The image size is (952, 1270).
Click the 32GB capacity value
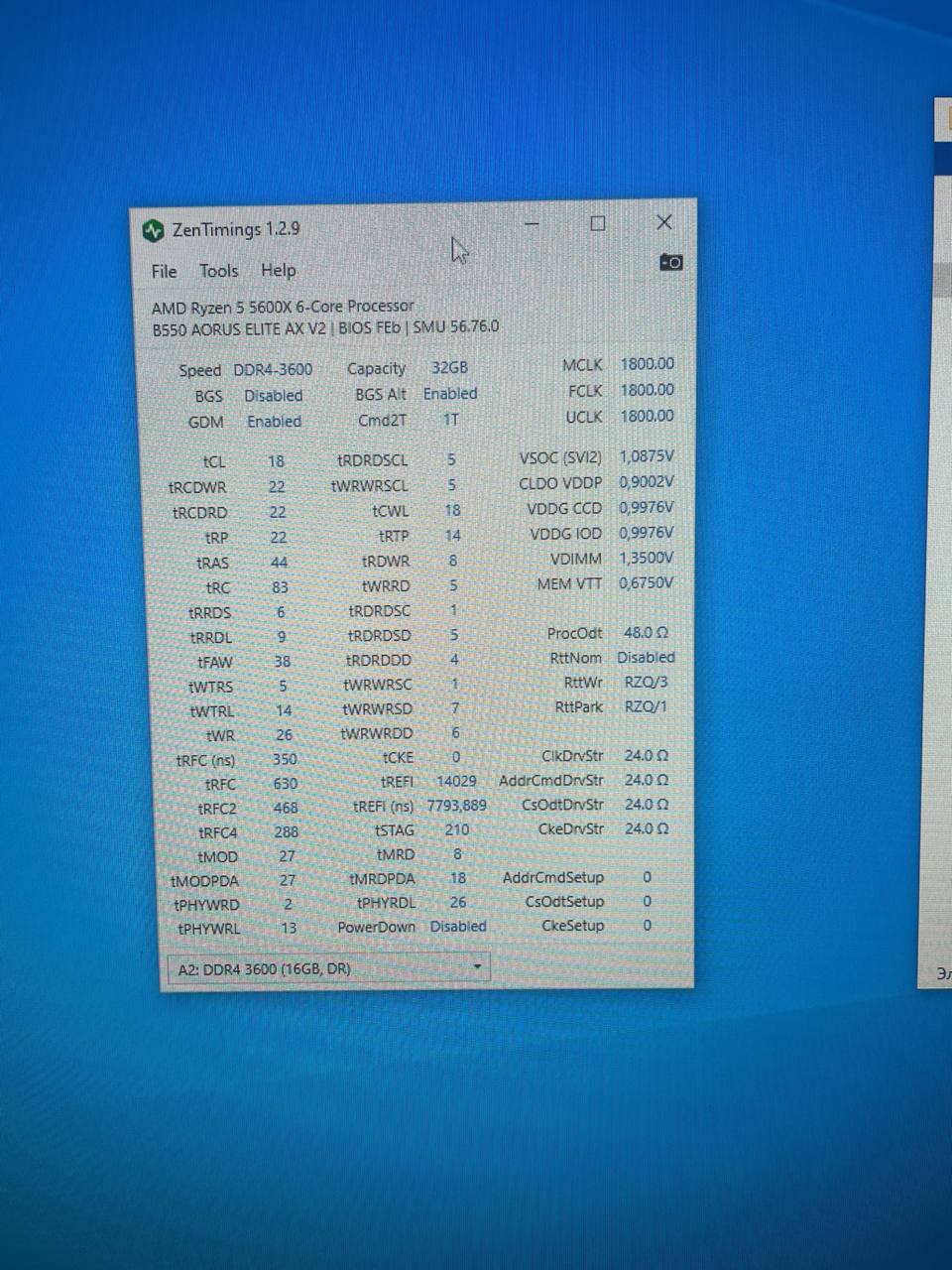tap(449, 367)
